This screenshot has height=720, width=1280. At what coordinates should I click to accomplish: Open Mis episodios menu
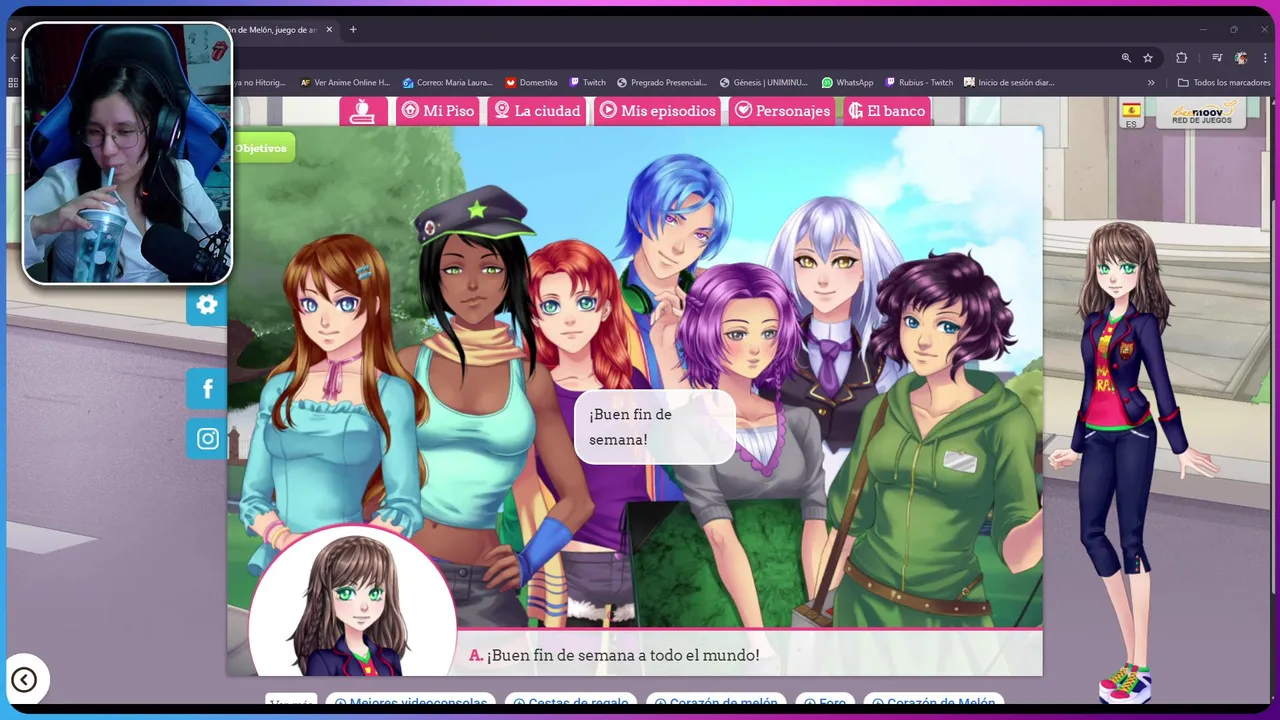[x=658, y=111]
